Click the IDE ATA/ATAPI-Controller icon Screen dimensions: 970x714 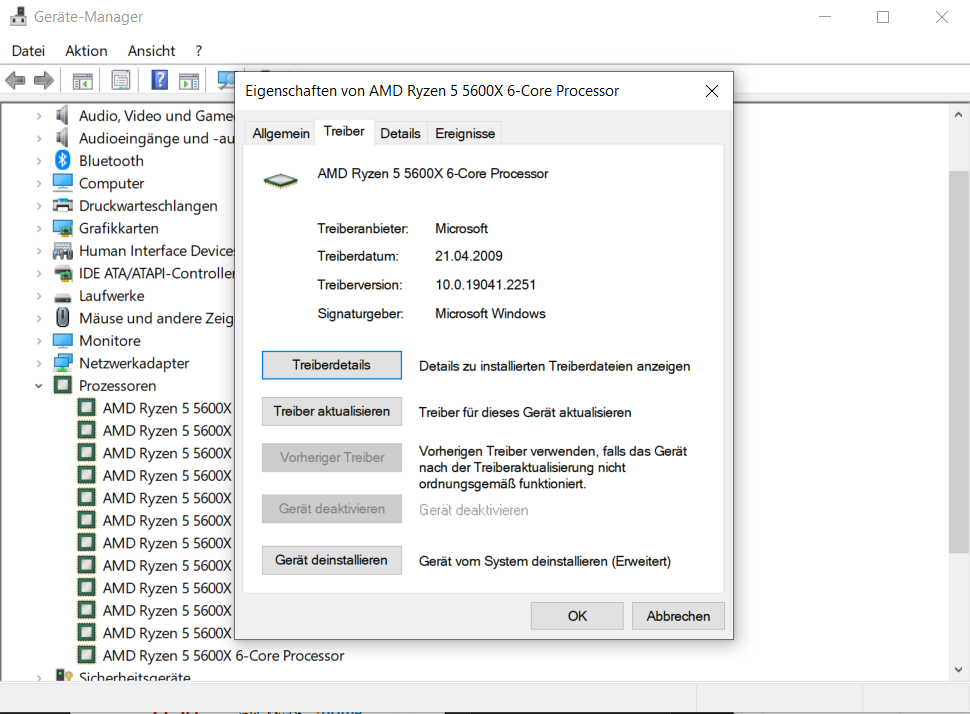point(62,273)
